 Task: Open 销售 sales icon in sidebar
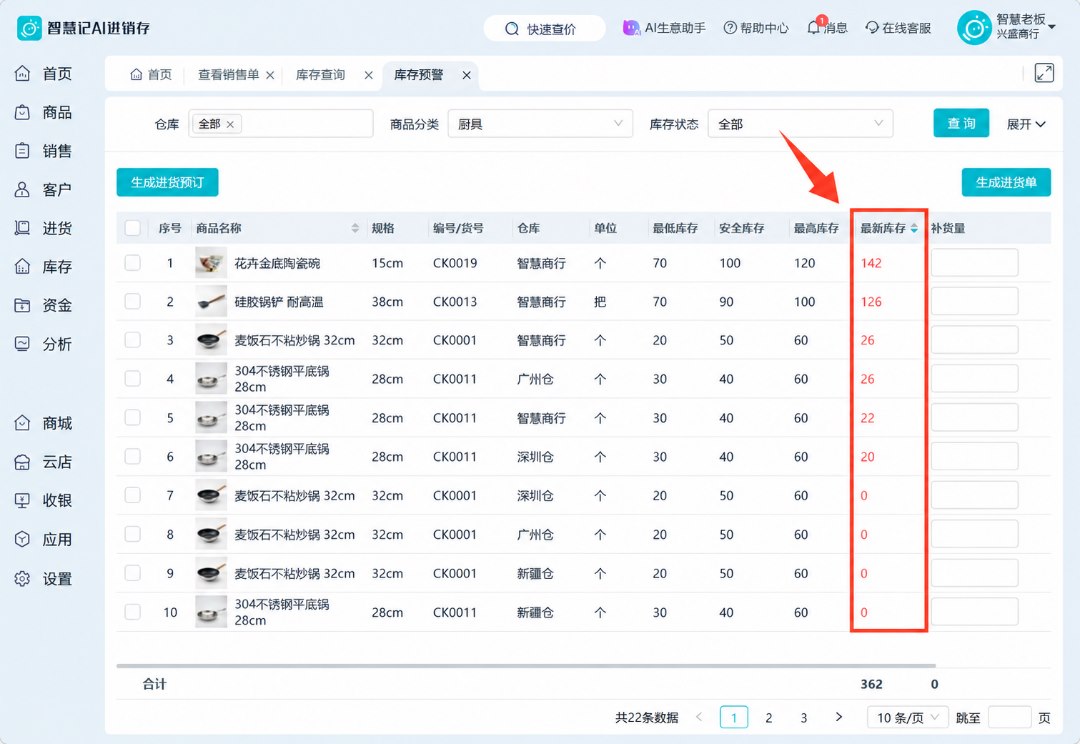click(x=23, y=150)
